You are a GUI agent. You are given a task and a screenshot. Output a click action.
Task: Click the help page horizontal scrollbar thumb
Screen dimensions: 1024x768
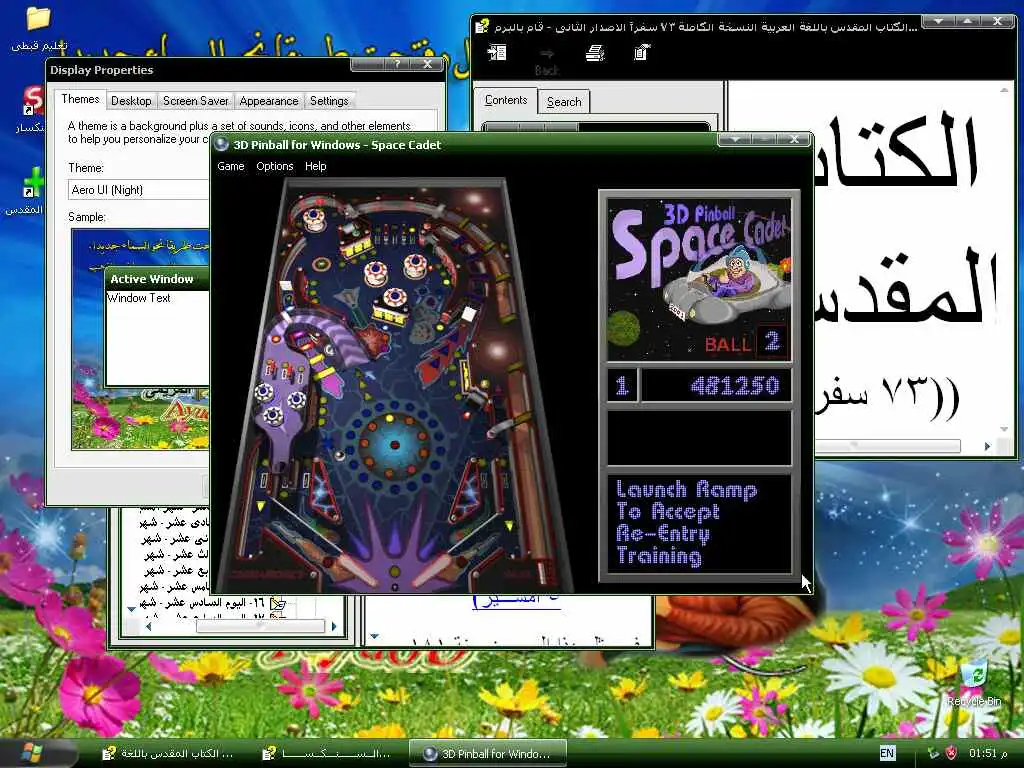pos(888,446)
